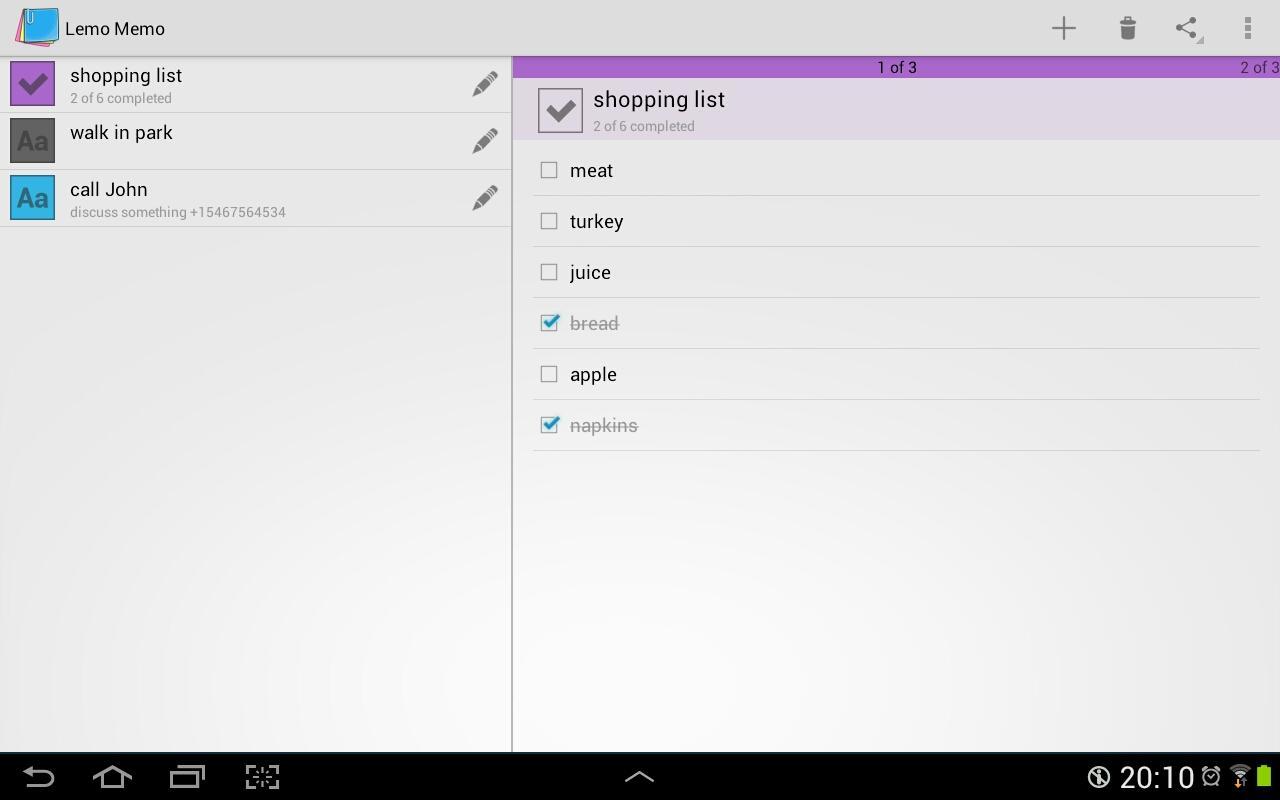Switch to the '2 of 3' page tab
This screenshot has height=800, width=1280.
[1259, 67]
